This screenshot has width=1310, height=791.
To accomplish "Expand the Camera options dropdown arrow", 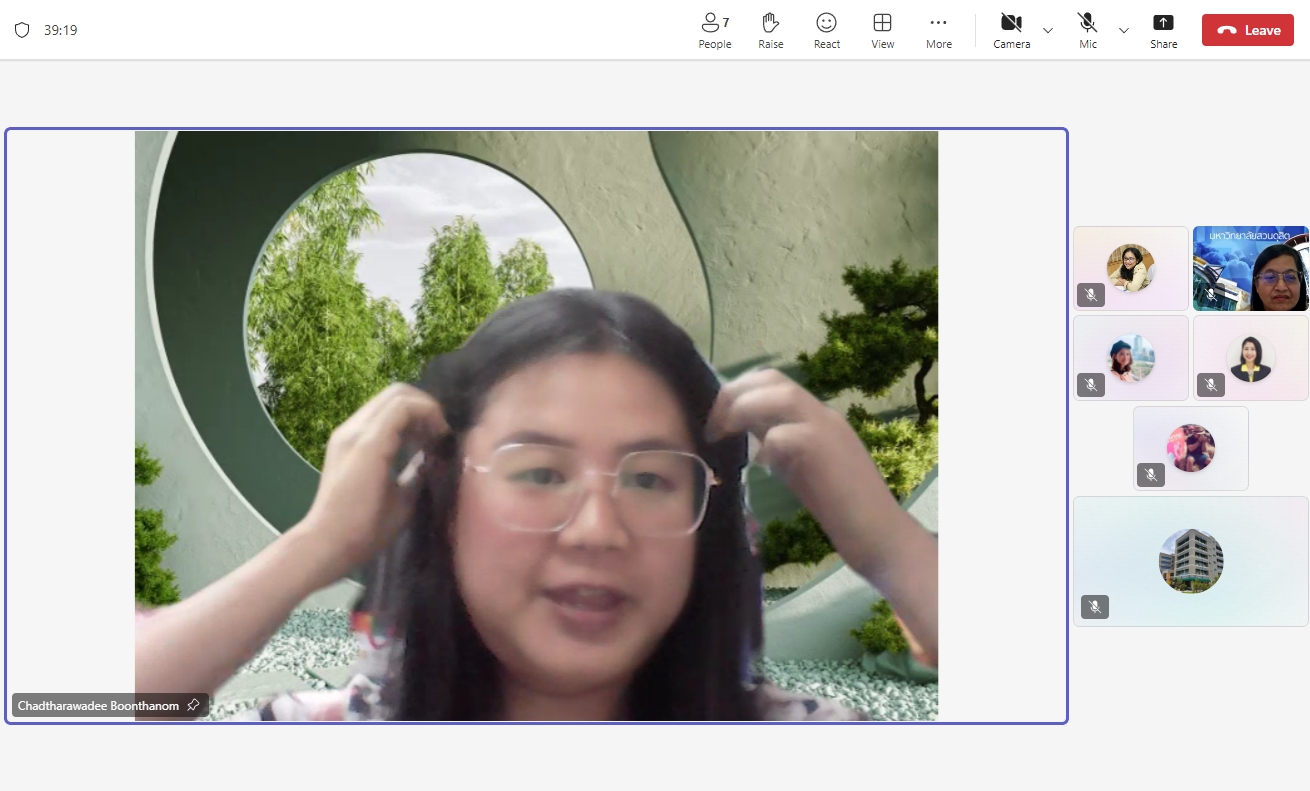I will click(1048, 30).
